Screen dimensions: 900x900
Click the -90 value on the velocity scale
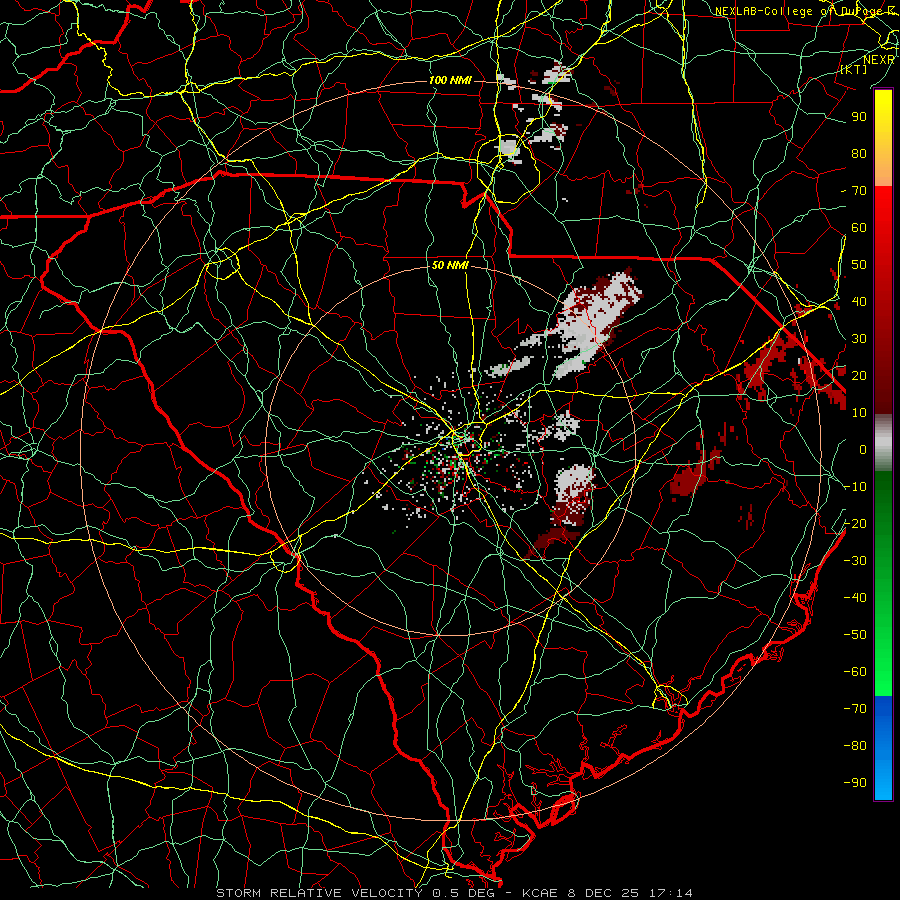[855, 783]
